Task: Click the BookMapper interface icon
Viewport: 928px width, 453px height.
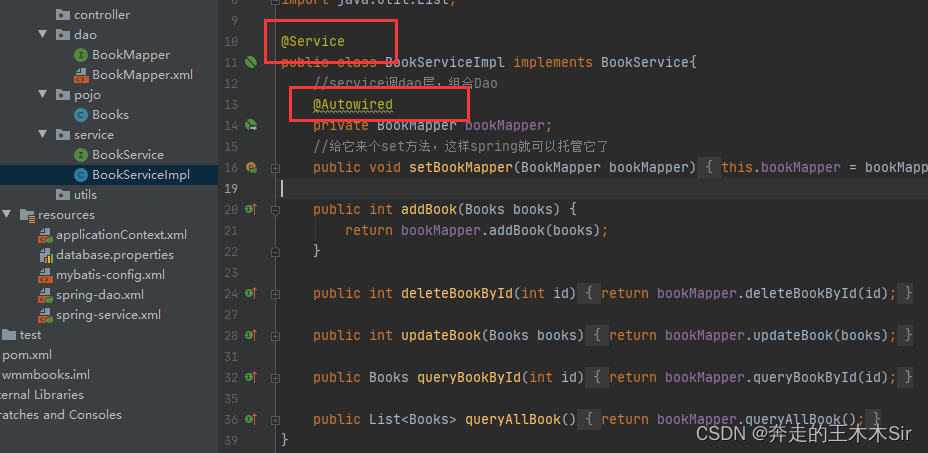Action: coord(80,55)
